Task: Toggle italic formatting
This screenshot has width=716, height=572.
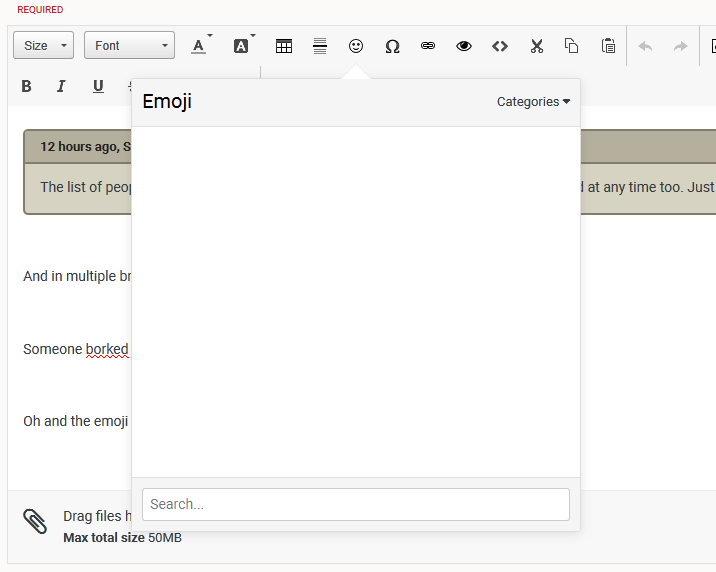Action: point(61,86)
